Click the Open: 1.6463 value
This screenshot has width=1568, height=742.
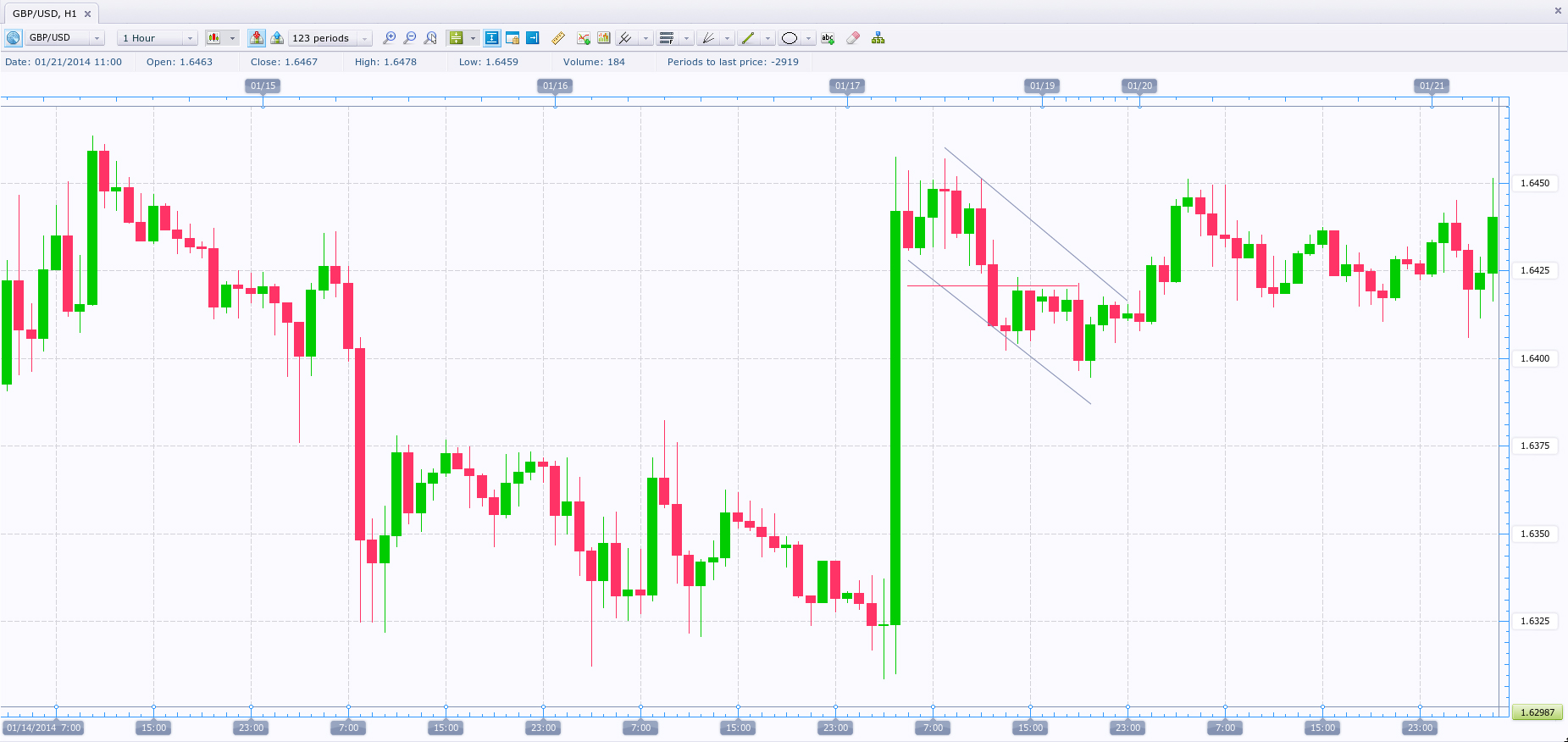tap(180, 62)
